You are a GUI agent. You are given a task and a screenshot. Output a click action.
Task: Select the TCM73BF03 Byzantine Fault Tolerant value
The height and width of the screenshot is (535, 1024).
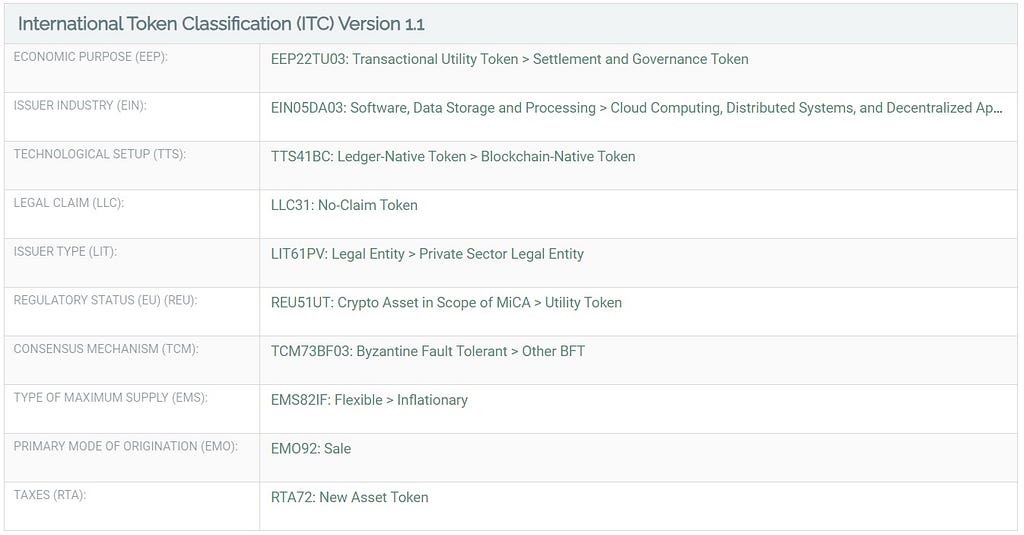428,351
